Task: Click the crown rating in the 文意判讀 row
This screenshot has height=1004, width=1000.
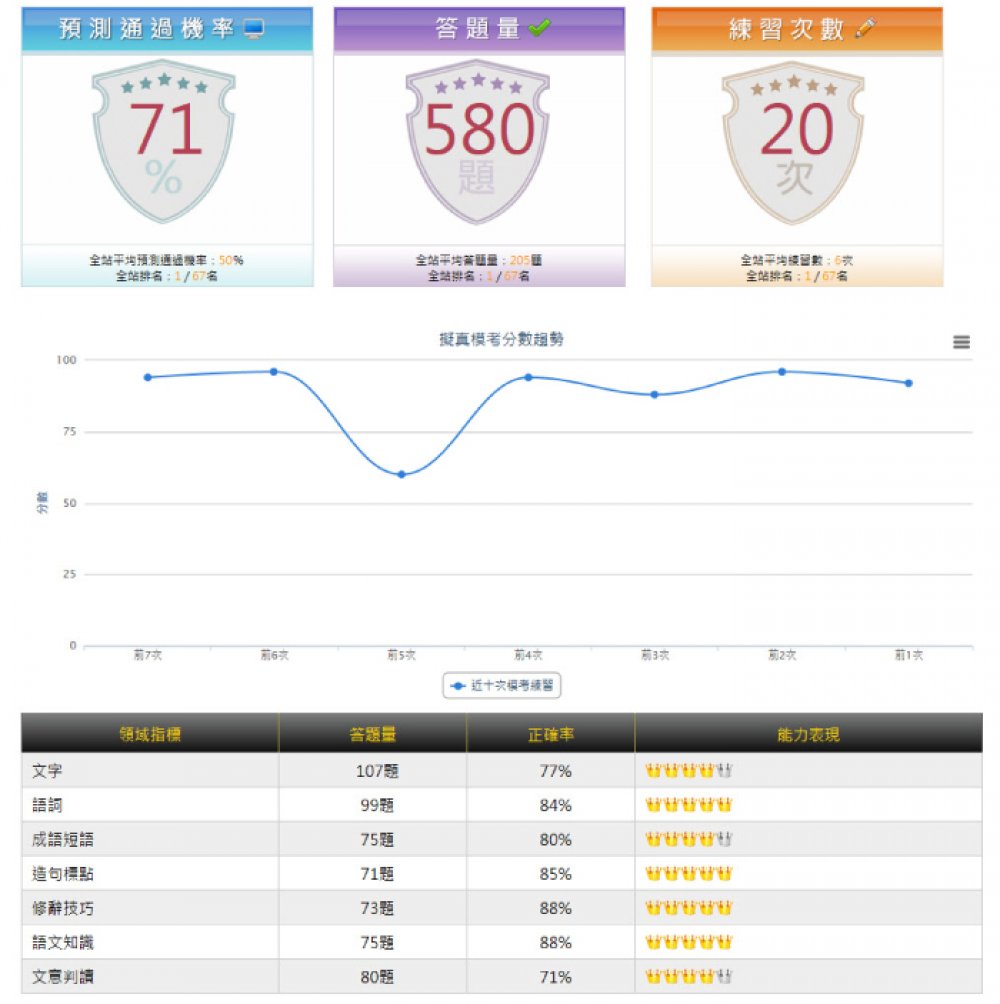Action: [x=689, y=977]
